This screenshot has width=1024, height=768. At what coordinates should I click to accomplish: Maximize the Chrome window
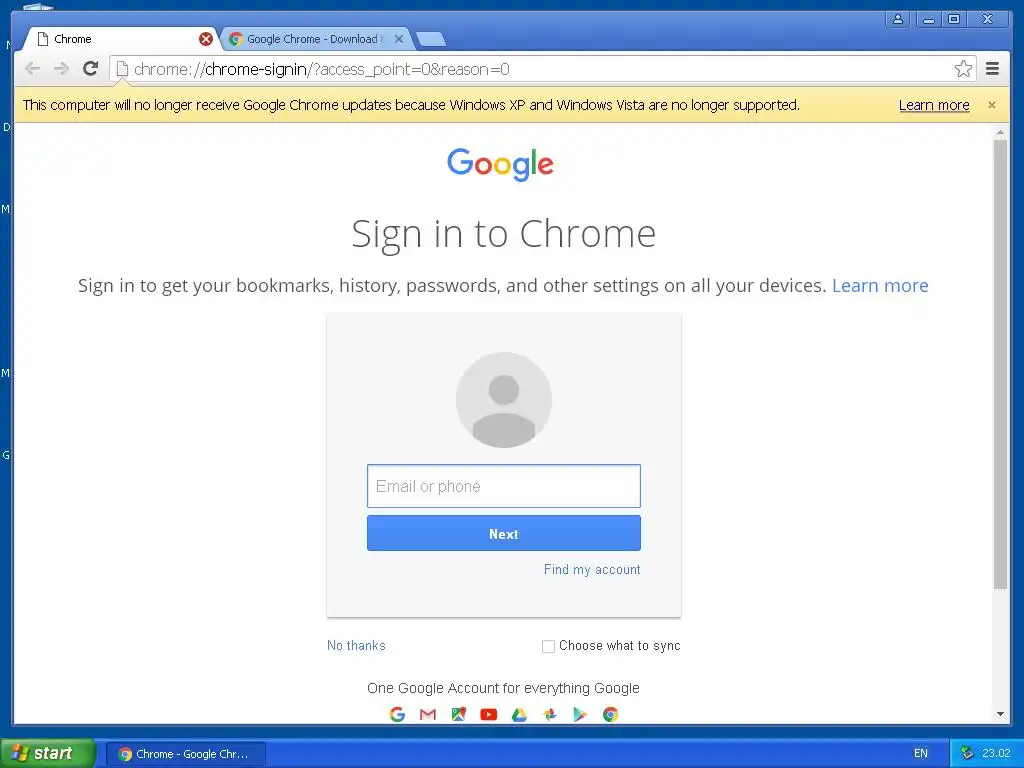pos(954,19)
